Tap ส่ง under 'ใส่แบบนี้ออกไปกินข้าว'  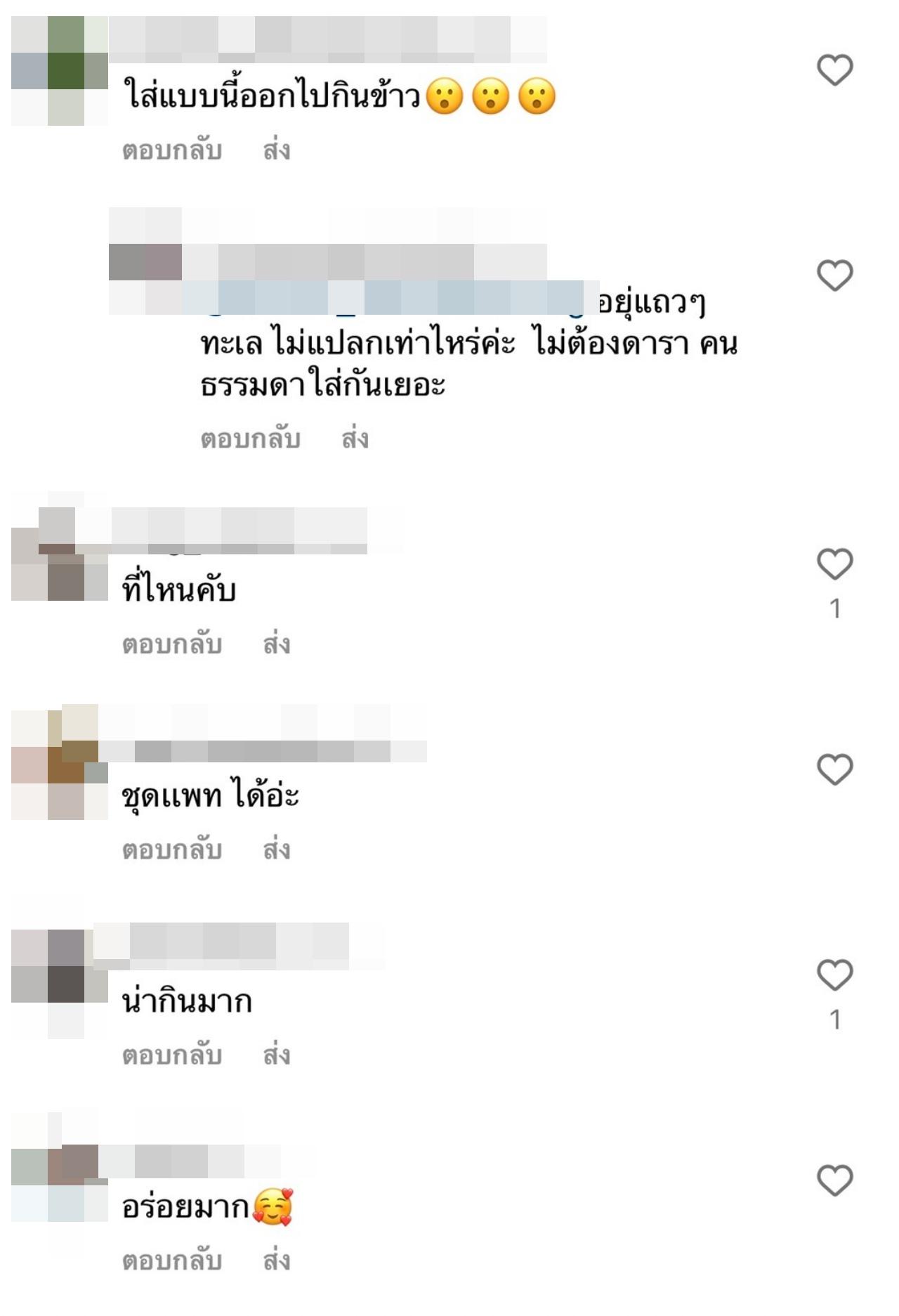277,150
